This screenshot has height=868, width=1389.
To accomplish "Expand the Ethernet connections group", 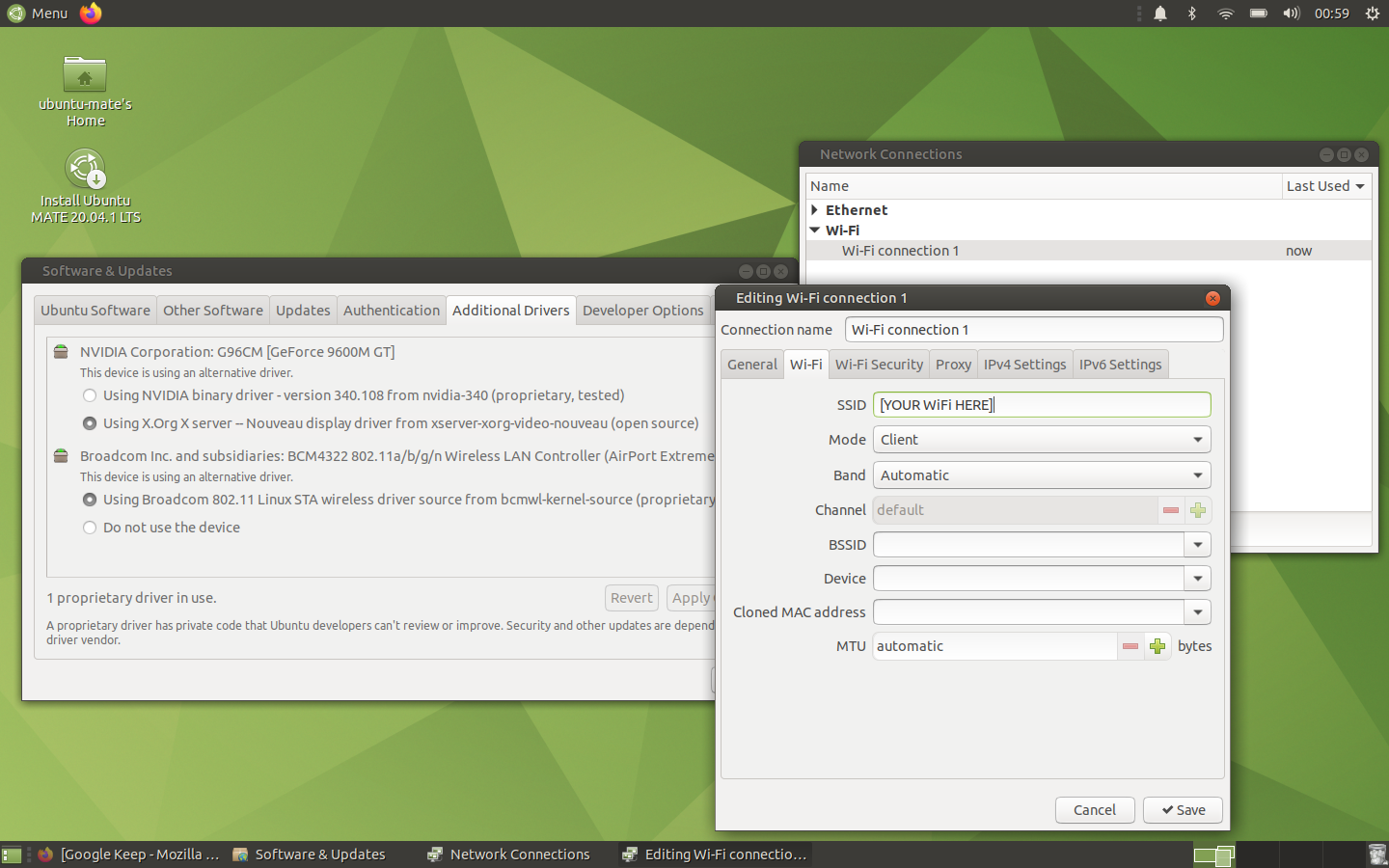I will pyautogui.click(x=815, y=210).
